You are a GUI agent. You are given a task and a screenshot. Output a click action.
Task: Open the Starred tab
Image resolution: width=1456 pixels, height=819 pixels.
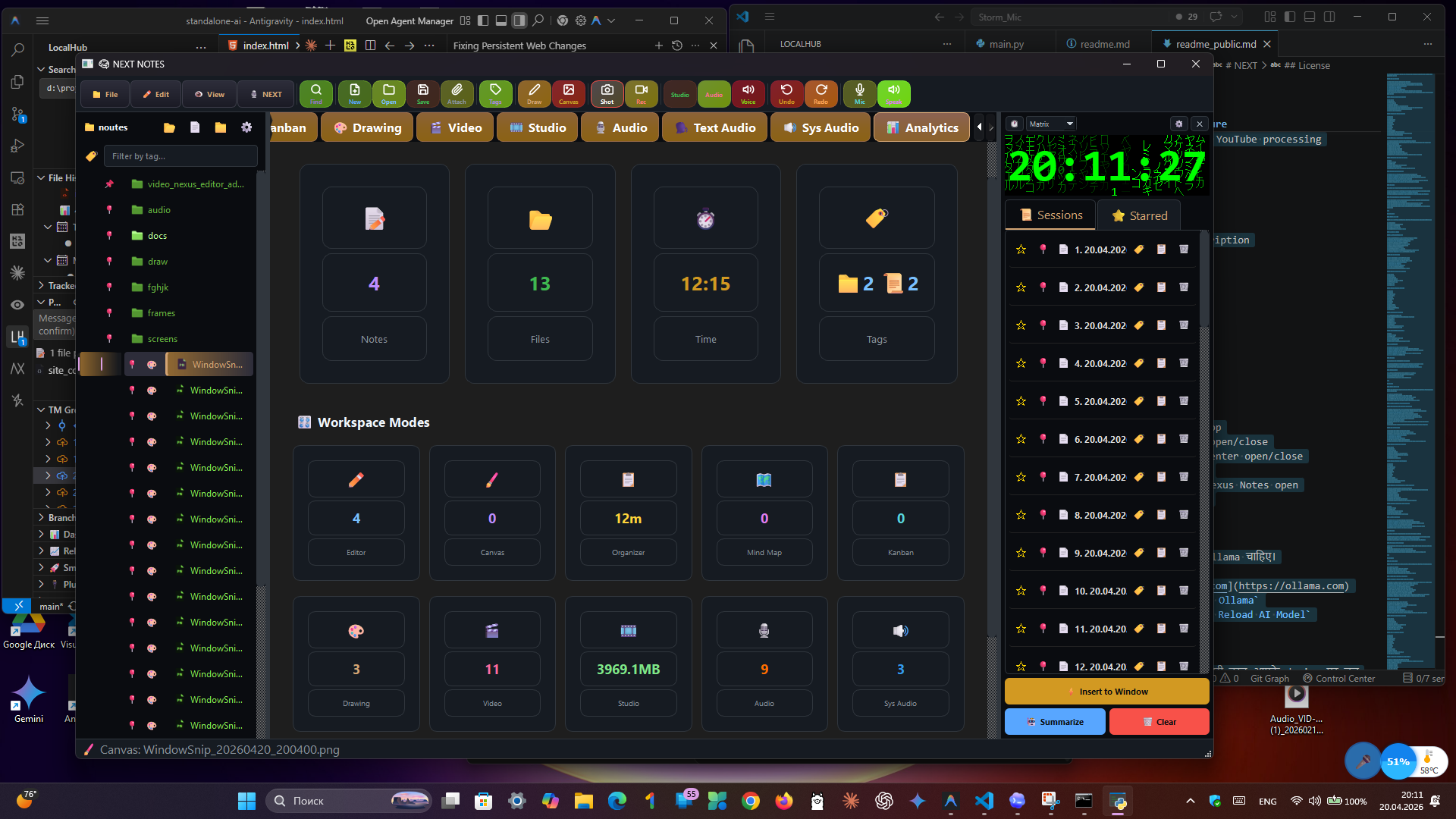tap(1139, 215)
